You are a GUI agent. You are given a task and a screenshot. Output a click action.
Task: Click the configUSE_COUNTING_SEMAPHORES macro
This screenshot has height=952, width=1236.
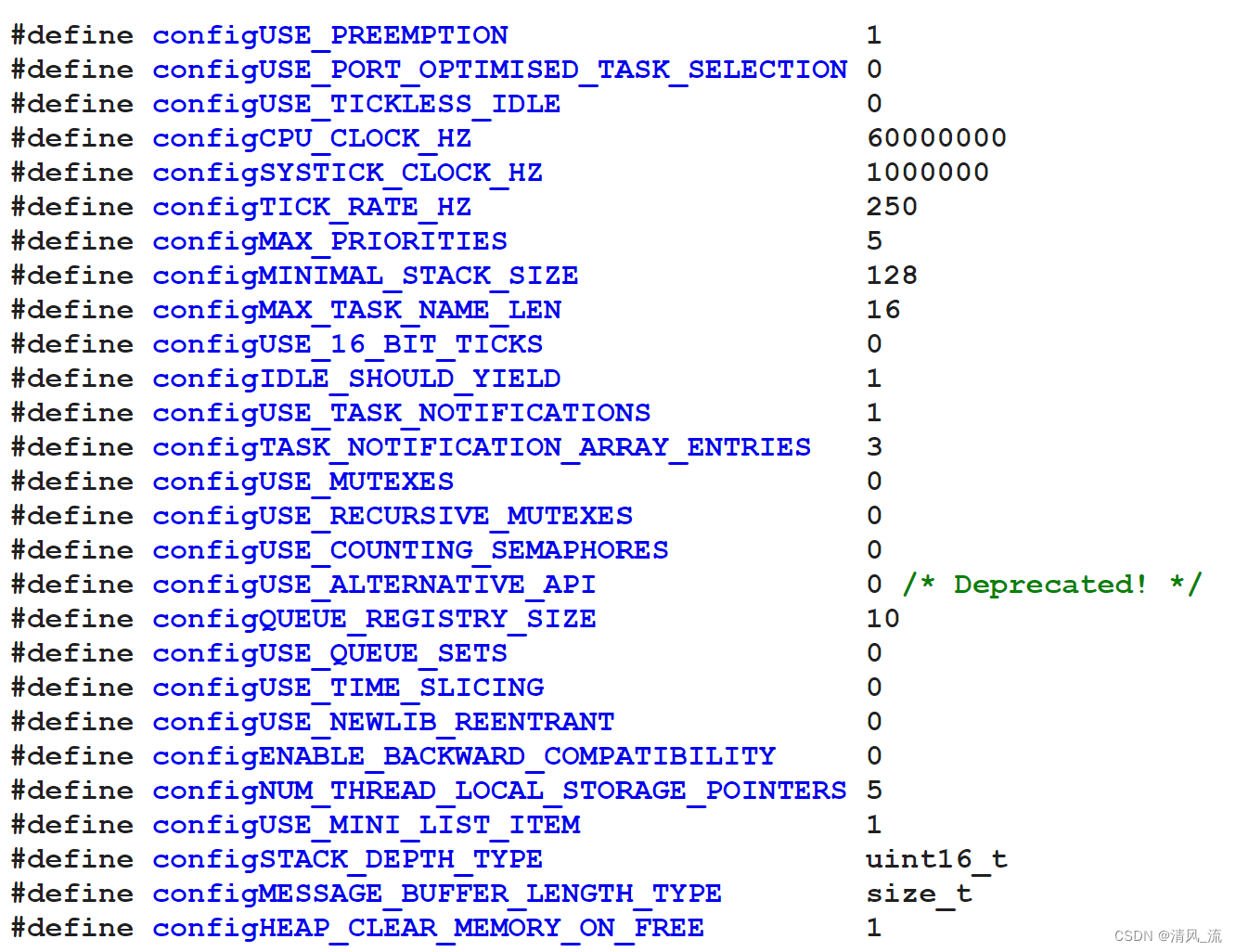[x=409, y=550]
